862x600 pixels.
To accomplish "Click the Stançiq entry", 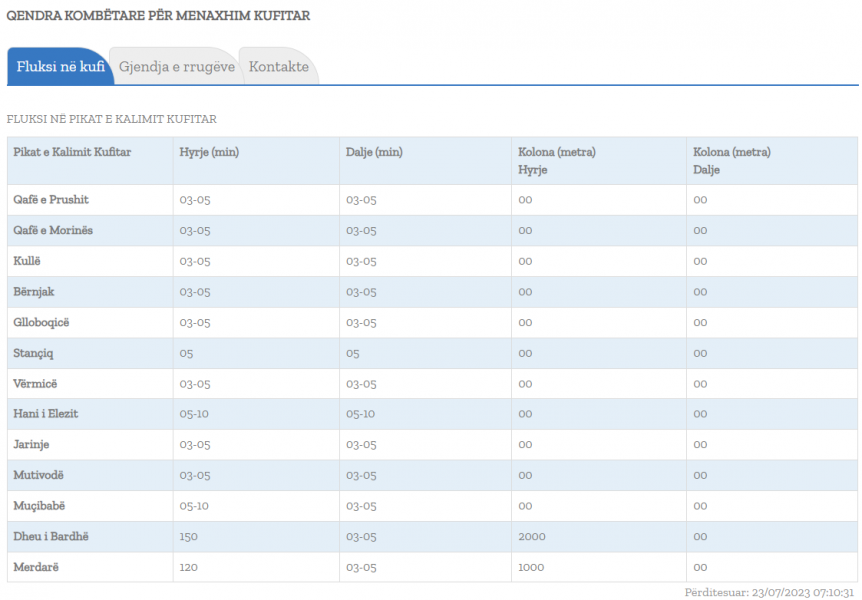I will click(33, 354).
